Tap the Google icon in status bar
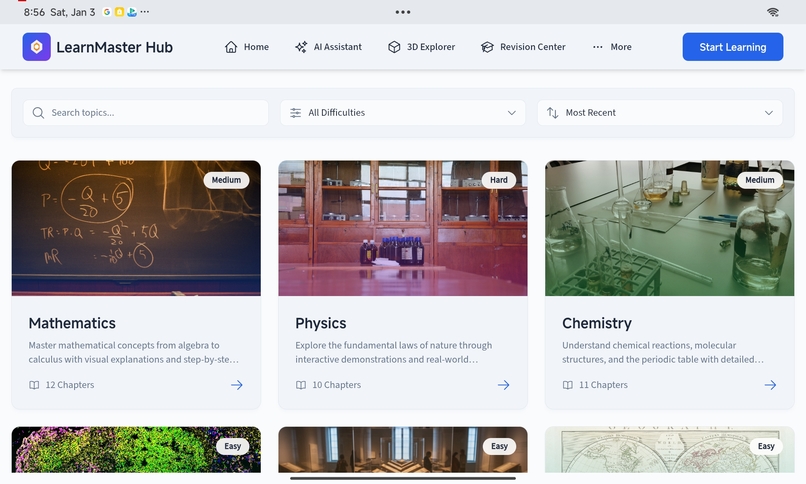Image resolution: width=806 pixels, height=484 pixels. tap(106, 12)
